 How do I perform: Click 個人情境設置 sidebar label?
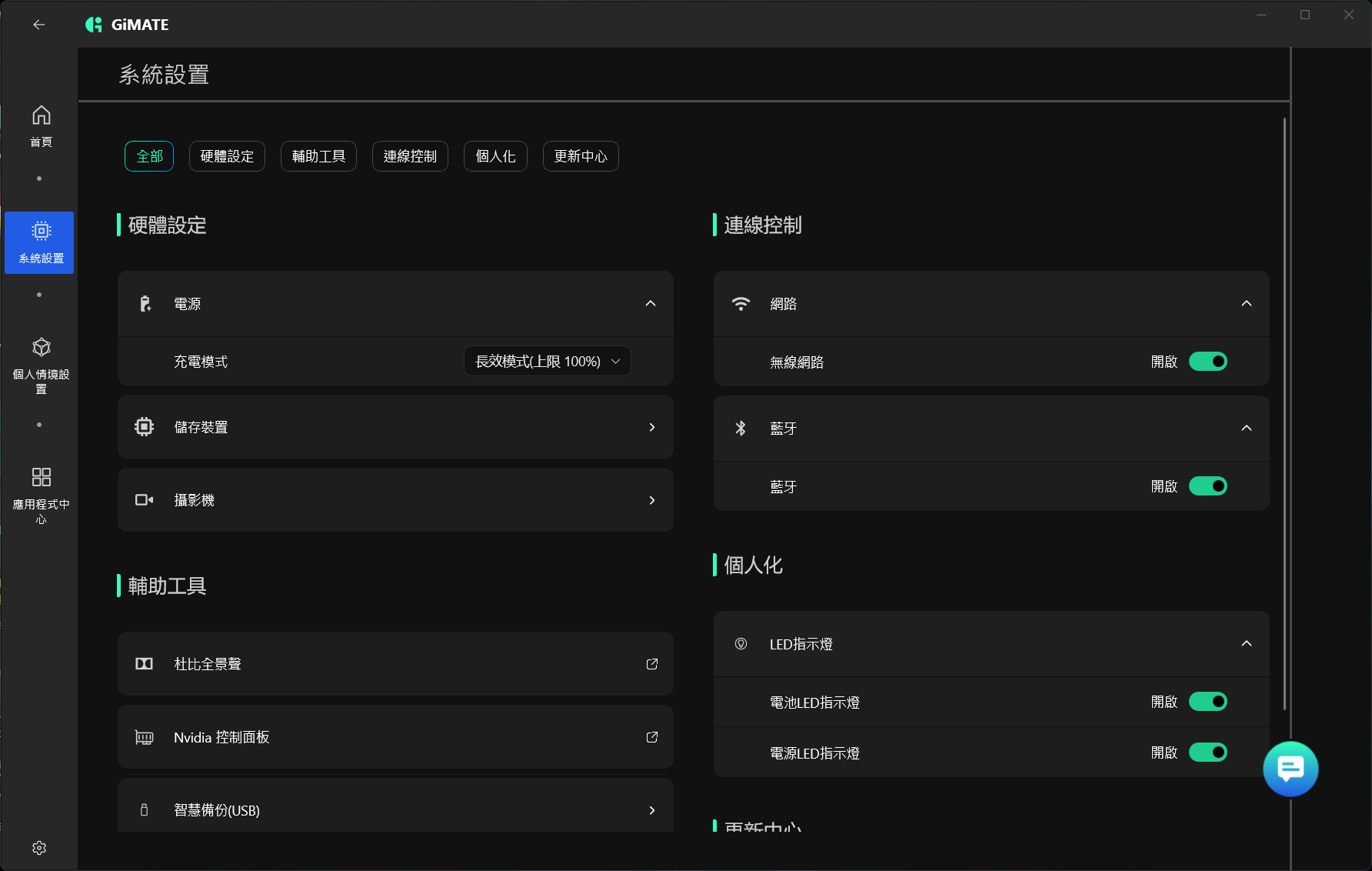[x=42, y=382]
